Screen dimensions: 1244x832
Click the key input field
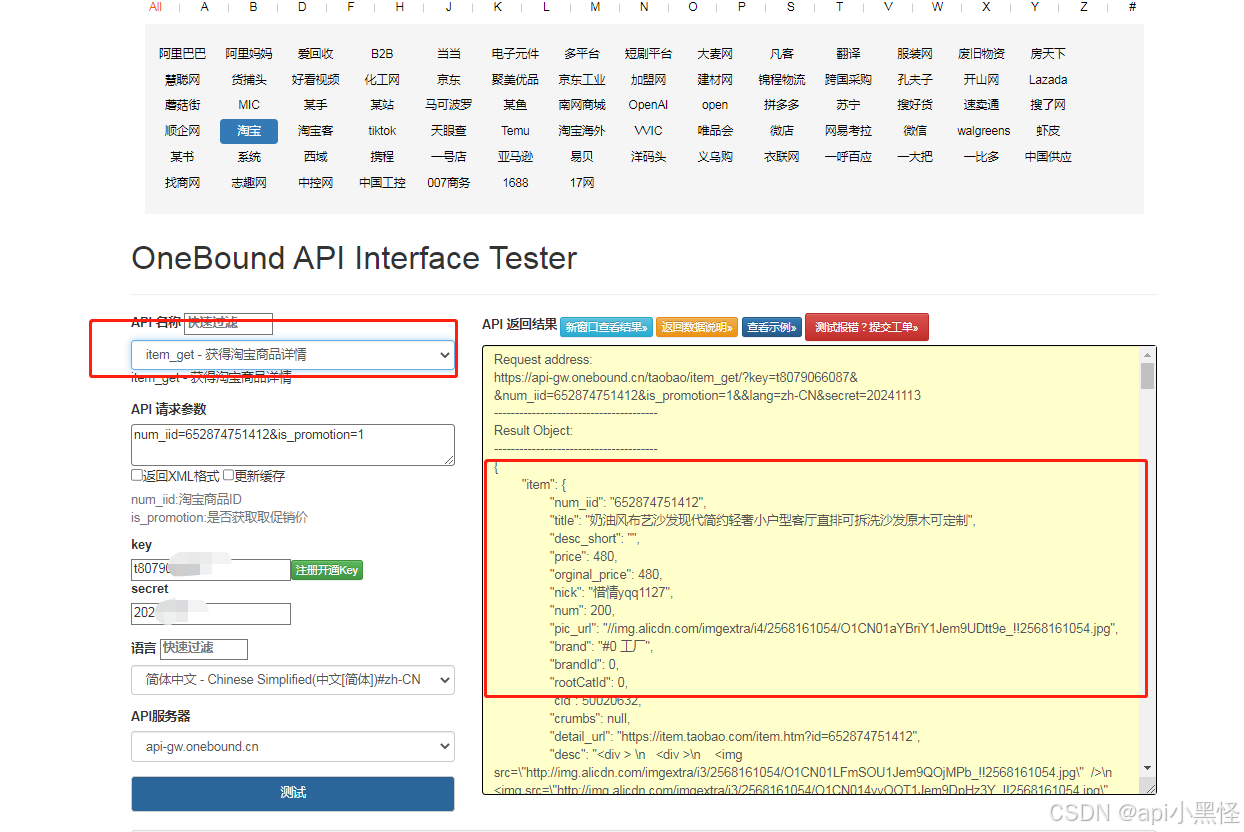tap(210, 570)
